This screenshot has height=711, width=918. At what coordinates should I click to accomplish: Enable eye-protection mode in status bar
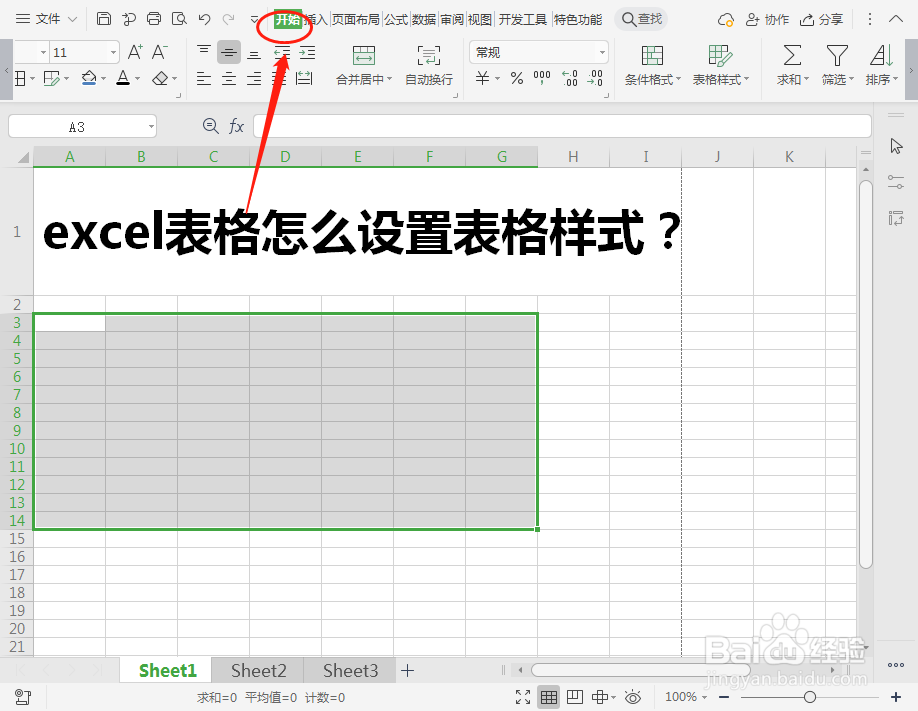632,696
